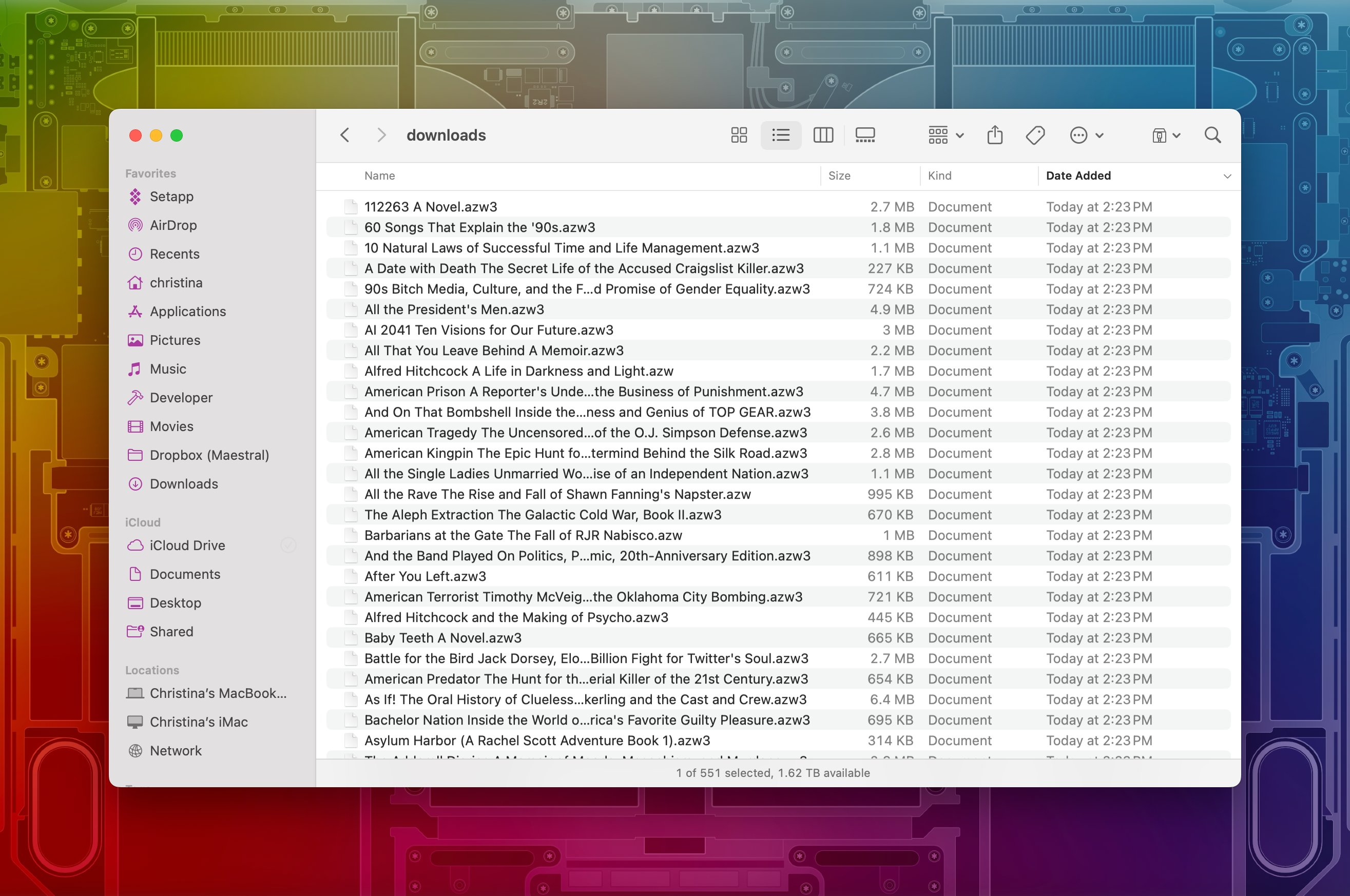Viewport: 1350px width, 896px height.
Task: Click the status bar selection summary
Action: [773, 773]
